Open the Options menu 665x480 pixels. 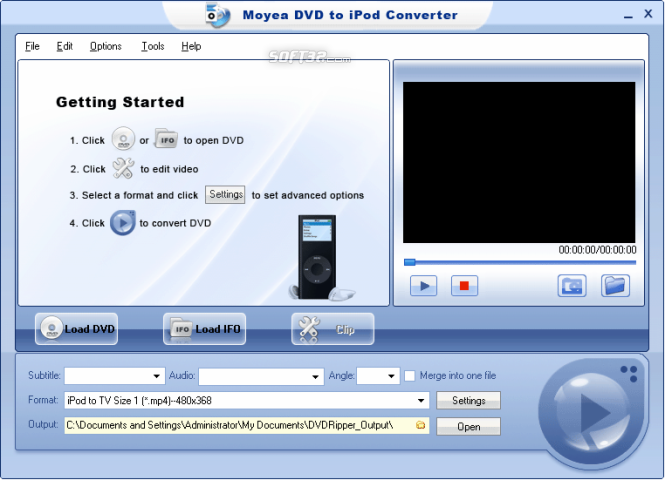106,46
